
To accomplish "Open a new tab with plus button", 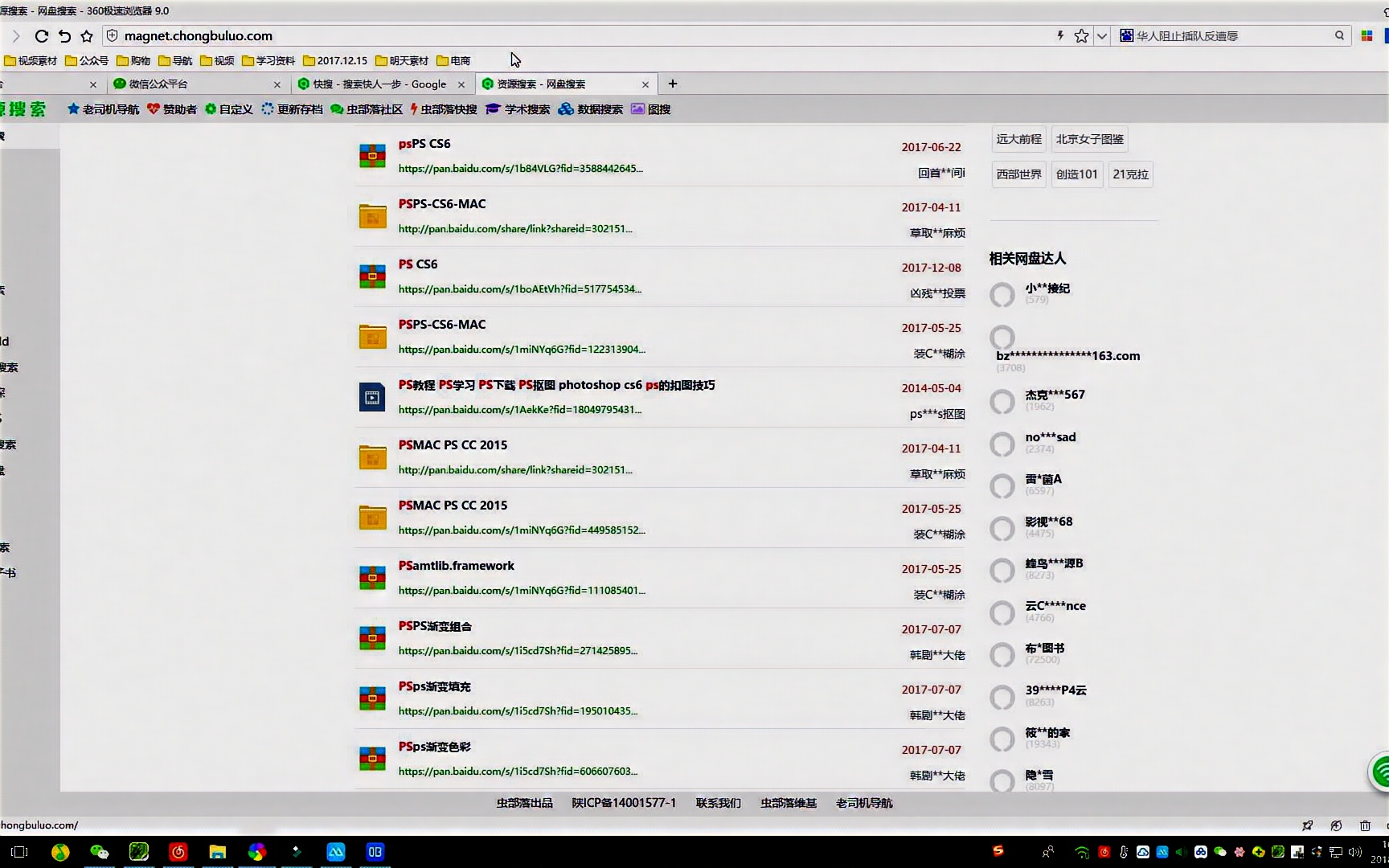I will click(x=673, y=84).
